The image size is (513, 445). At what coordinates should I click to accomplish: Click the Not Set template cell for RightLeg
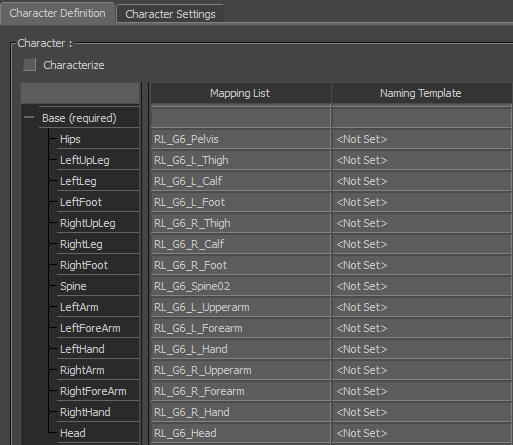[422, 244]
